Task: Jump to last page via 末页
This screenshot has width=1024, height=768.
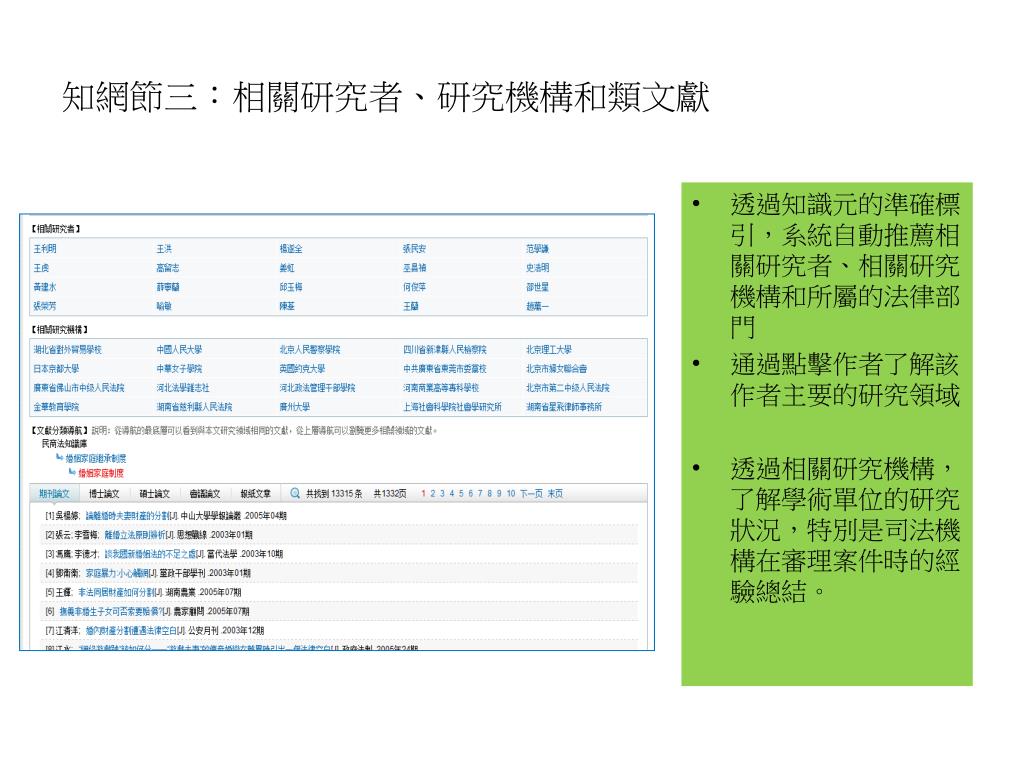Action: coord(555,494)
